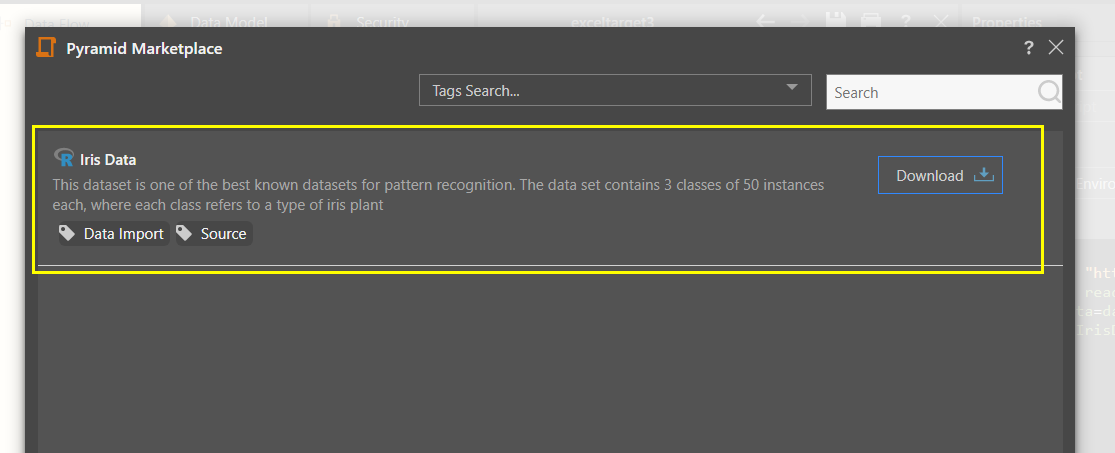The image size is (1115, 453).
Task: Click the orange Pyramid Marketplace title icon
Action: coord(45,48)
